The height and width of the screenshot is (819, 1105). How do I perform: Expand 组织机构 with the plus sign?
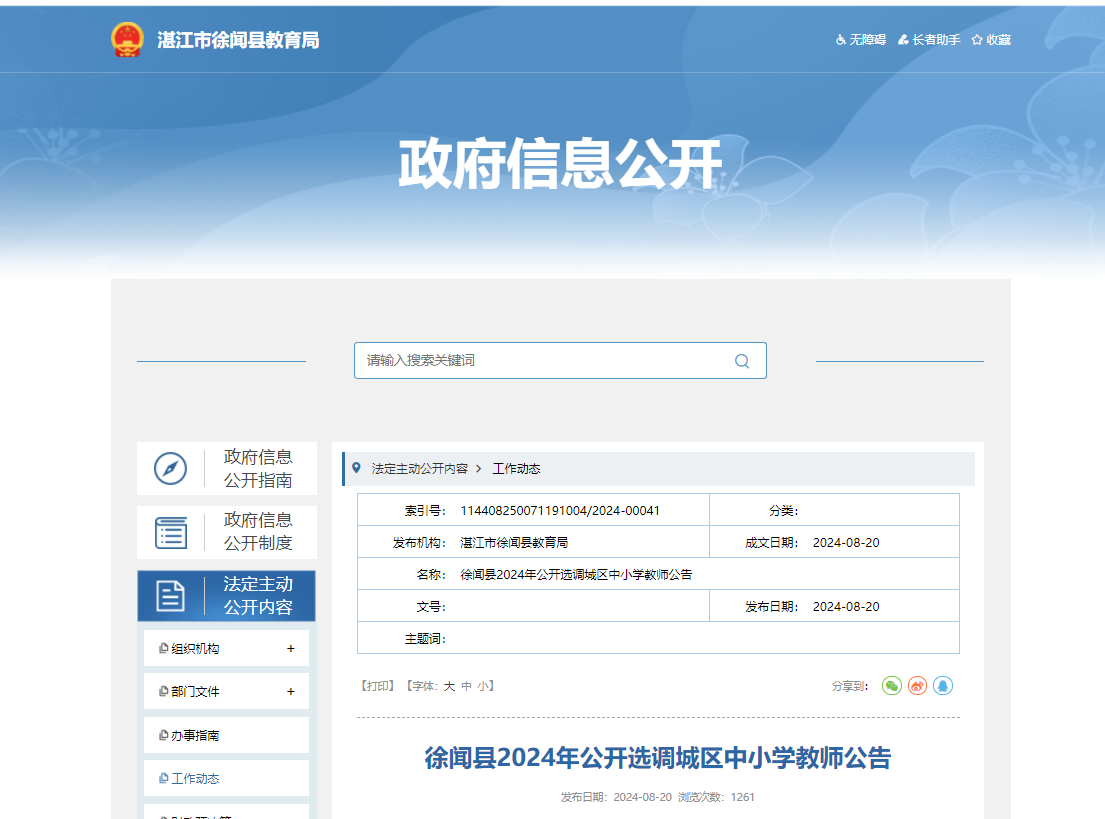tap(290, 648)
